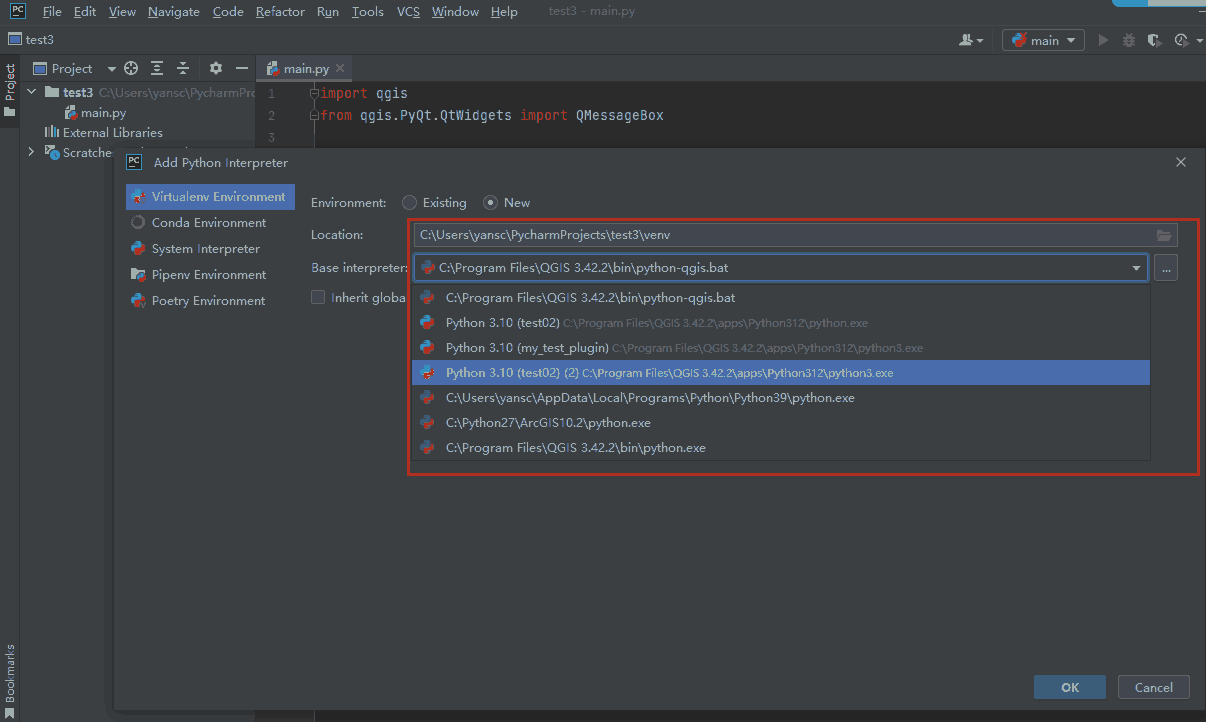Select Conda Environment in sidebar
This screenshot has height=722, width=1206.
pos(210,223)
